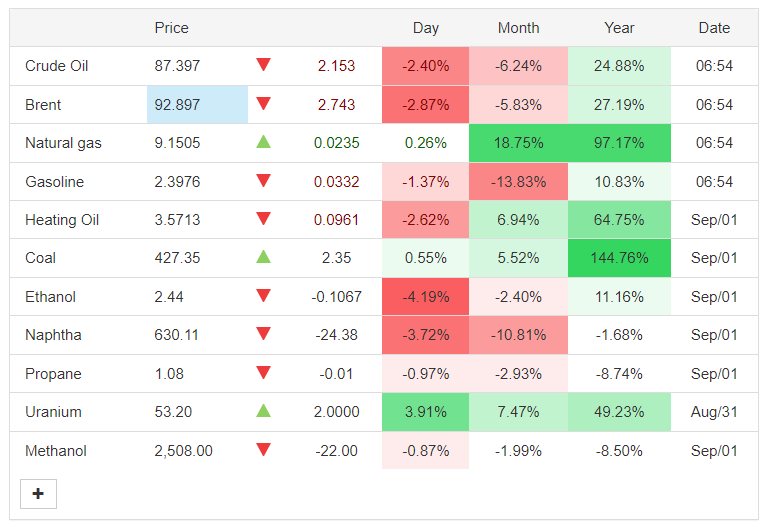The width and height of the screenshot is (765, 528).
Task: Click the green up arrow in Coal row
Action: pos(263,257)
